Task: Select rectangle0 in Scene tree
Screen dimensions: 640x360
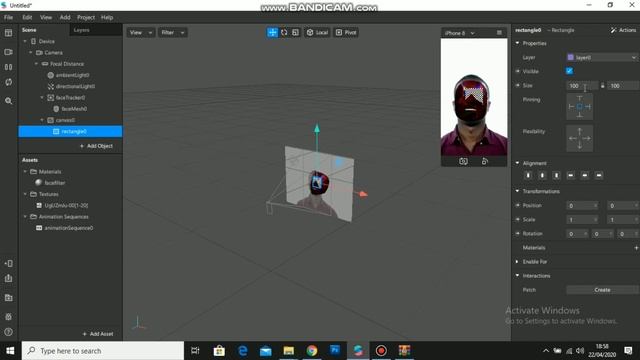Action: pos(70,131)
